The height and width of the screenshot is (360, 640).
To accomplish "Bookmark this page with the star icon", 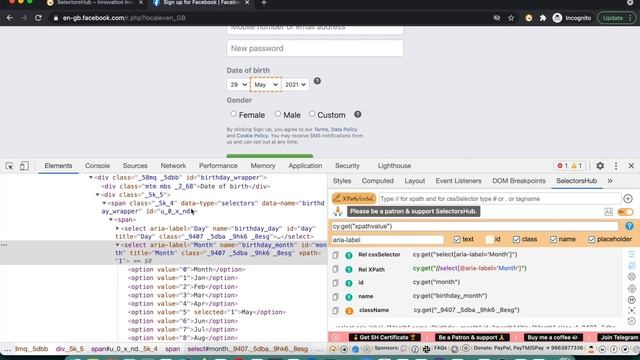I will point(511,18).
